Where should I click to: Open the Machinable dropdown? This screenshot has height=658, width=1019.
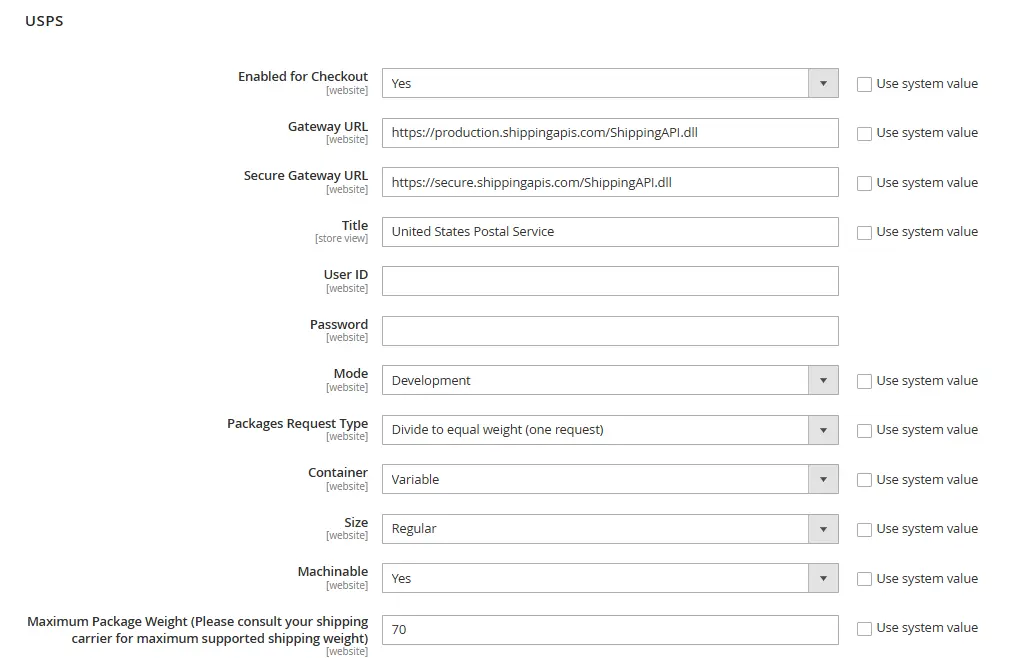pos(823,578)
